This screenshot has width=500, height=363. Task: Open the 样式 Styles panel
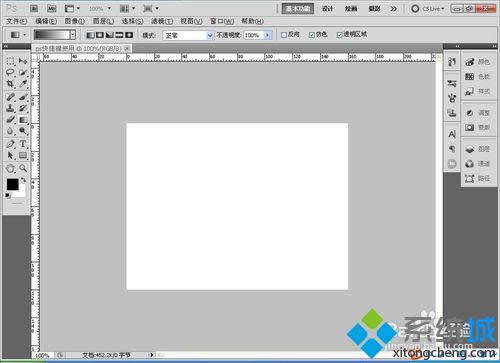[x=478, y=91]
